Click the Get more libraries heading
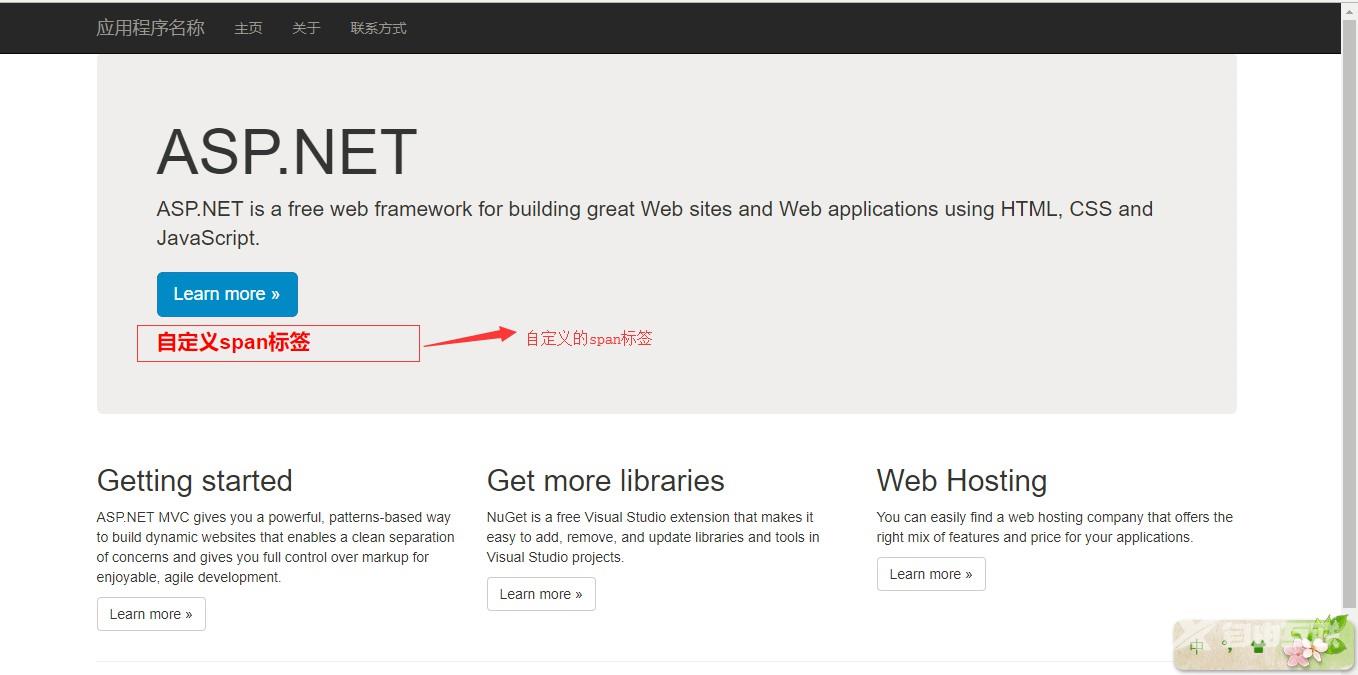The height and width of the screenshot is (675, 1358). pos(605,481)
